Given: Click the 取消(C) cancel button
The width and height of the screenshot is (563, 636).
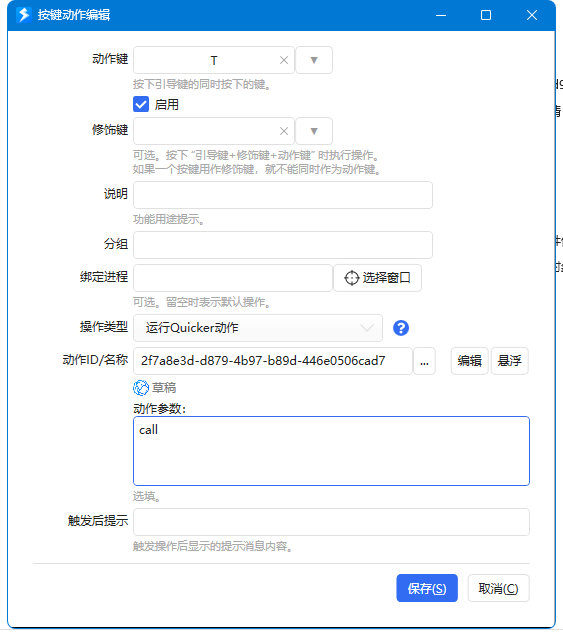Looking at the screenshot, I should tap(499, 588).
